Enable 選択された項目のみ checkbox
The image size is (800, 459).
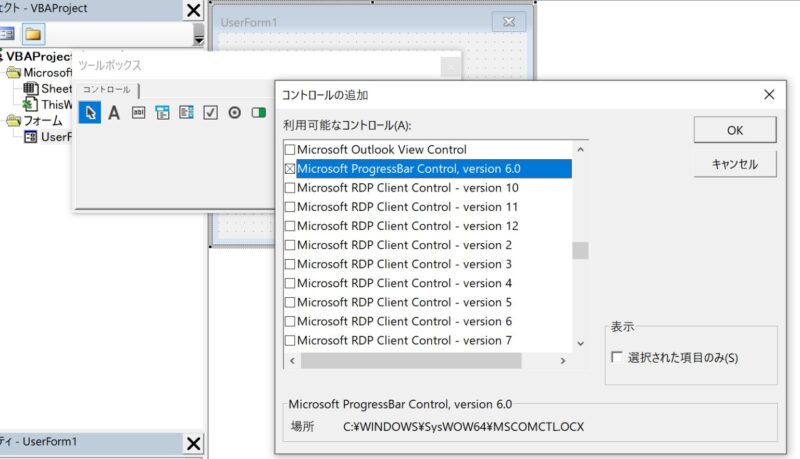(617, 357)
